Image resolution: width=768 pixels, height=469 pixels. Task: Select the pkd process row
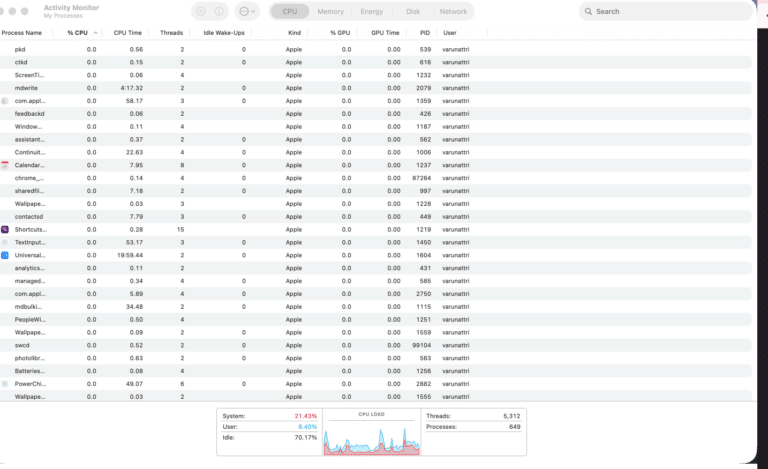coord(376,49)
